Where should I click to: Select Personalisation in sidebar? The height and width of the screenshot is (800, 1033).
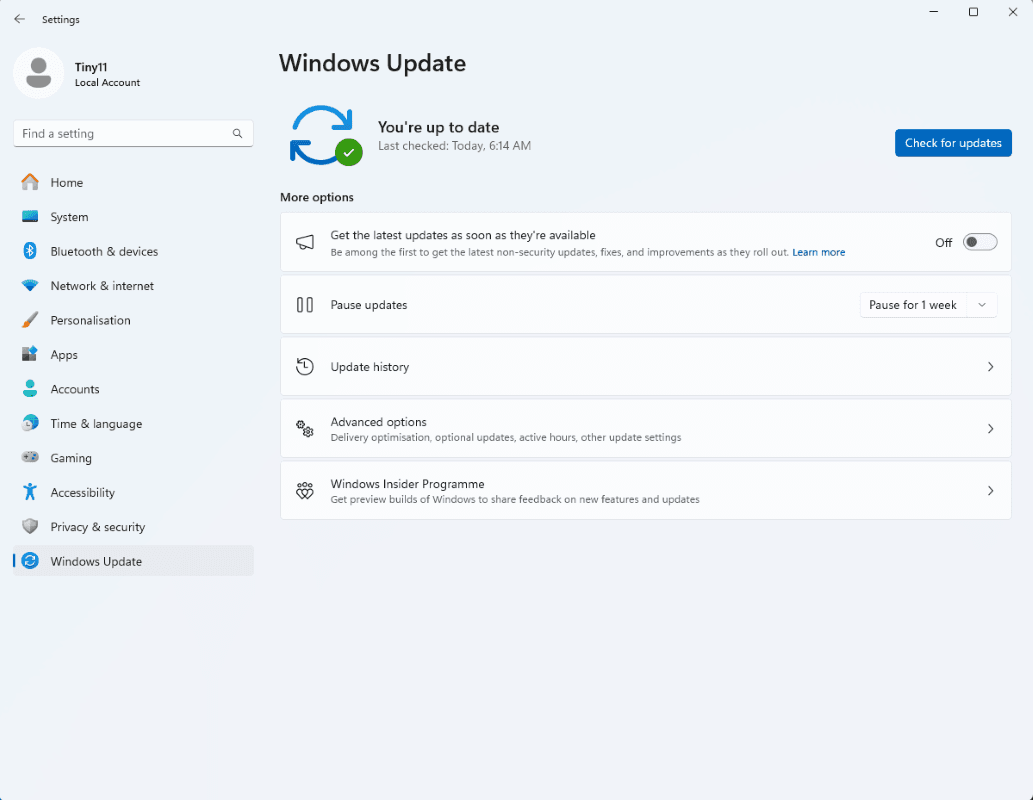click(x=133, y=320)
